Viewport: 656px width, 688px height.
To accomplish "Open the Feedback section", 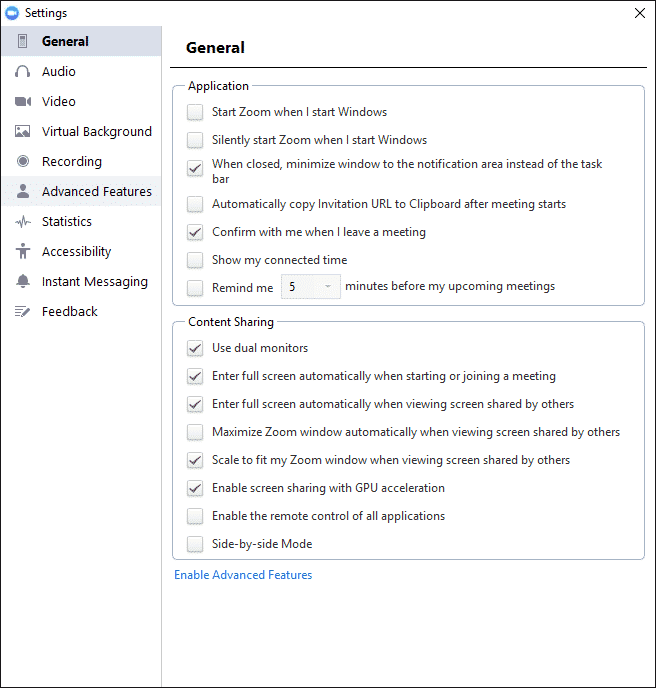I will [x=82, y=312].
